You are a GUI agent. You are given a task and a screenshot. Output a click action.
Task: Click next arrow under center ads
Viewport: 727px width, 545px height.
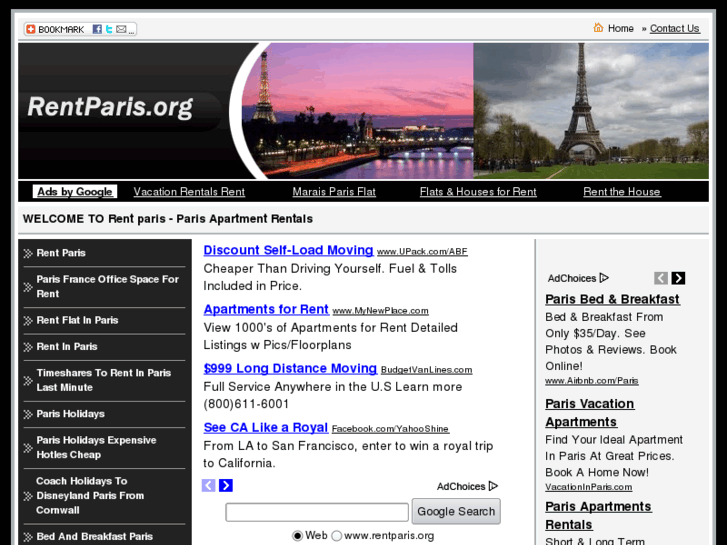(226, 485)
